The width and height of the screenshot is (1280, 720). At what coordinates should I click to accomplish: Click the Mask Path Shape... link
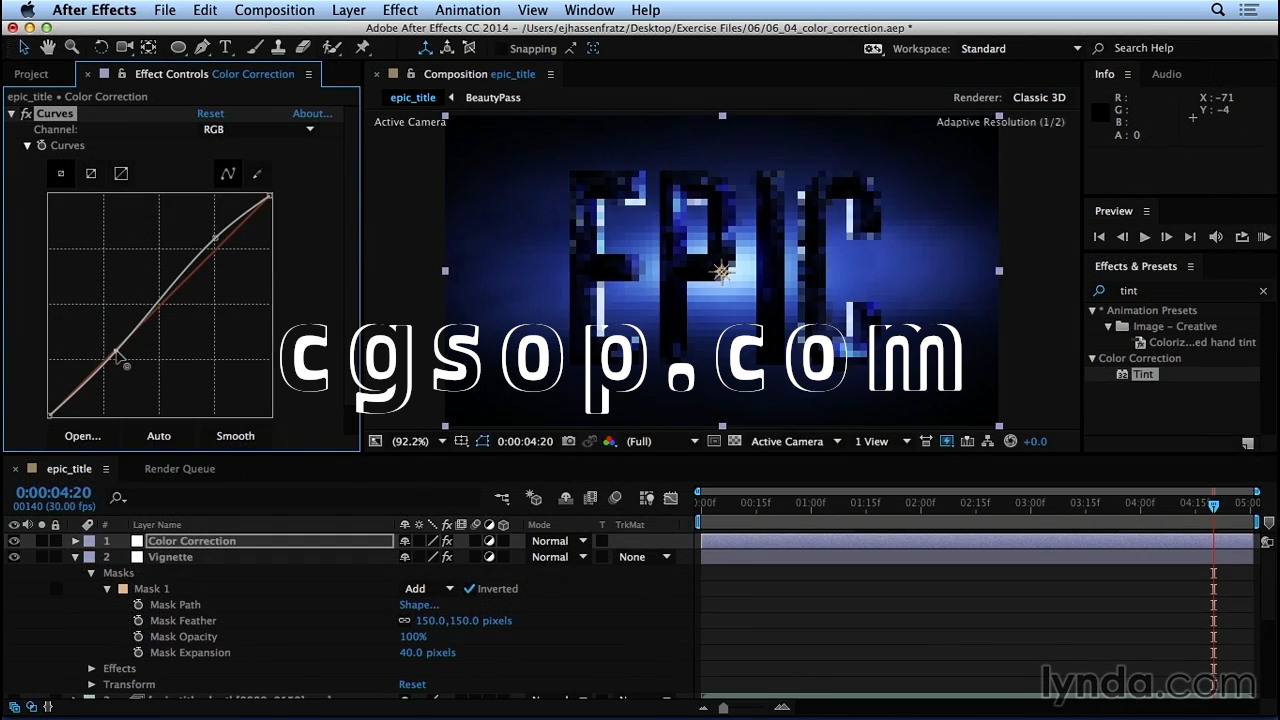pyautogui.click(x=419, y=605)
